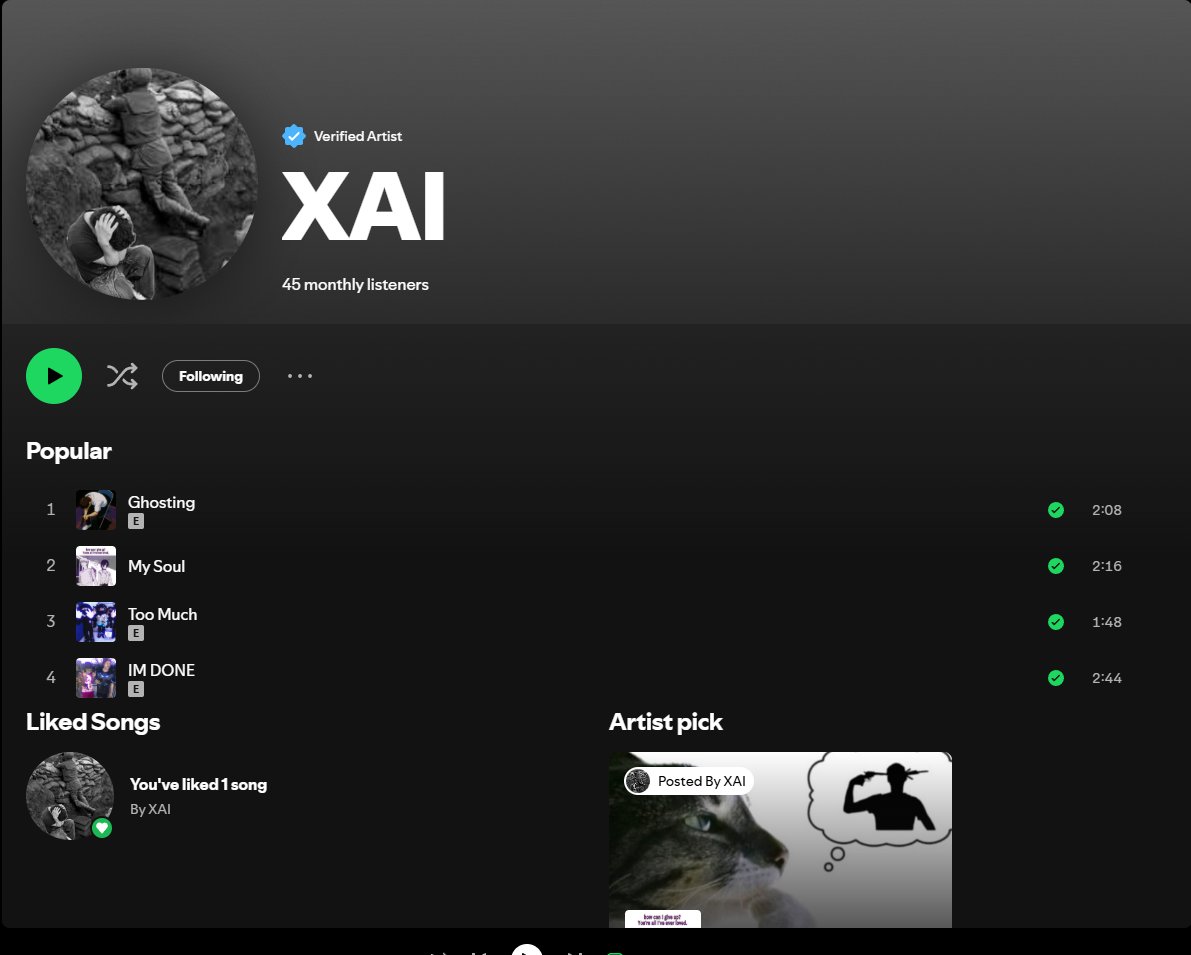
Task: Play the track Ghosting
Action: click(x=161, y=502)
